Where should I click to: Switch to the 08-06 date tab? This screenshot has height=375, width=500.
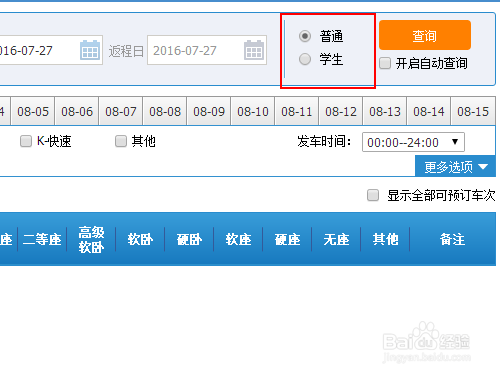(77, 111)
